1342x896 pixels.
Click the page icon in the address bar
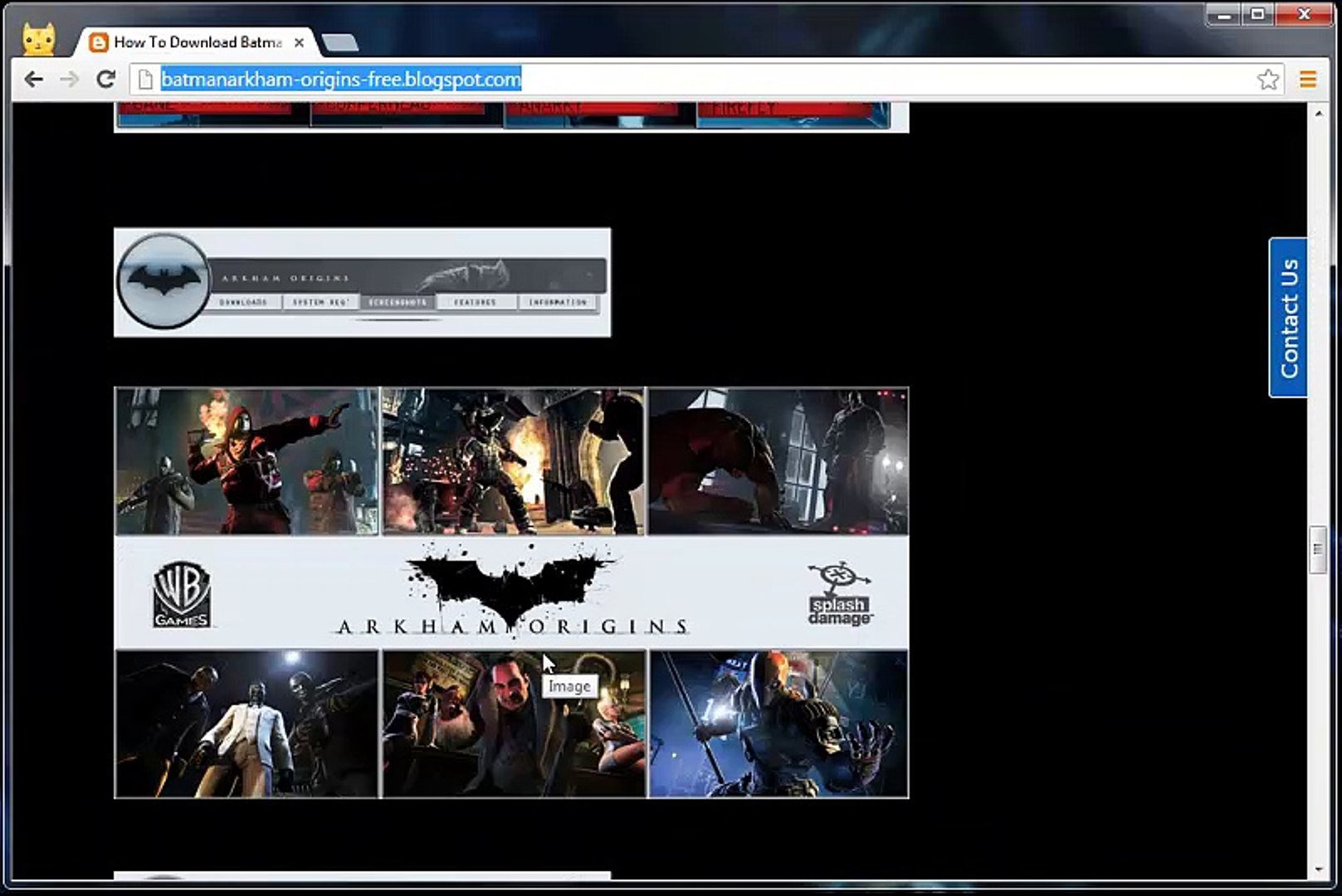tap(145, 80)
